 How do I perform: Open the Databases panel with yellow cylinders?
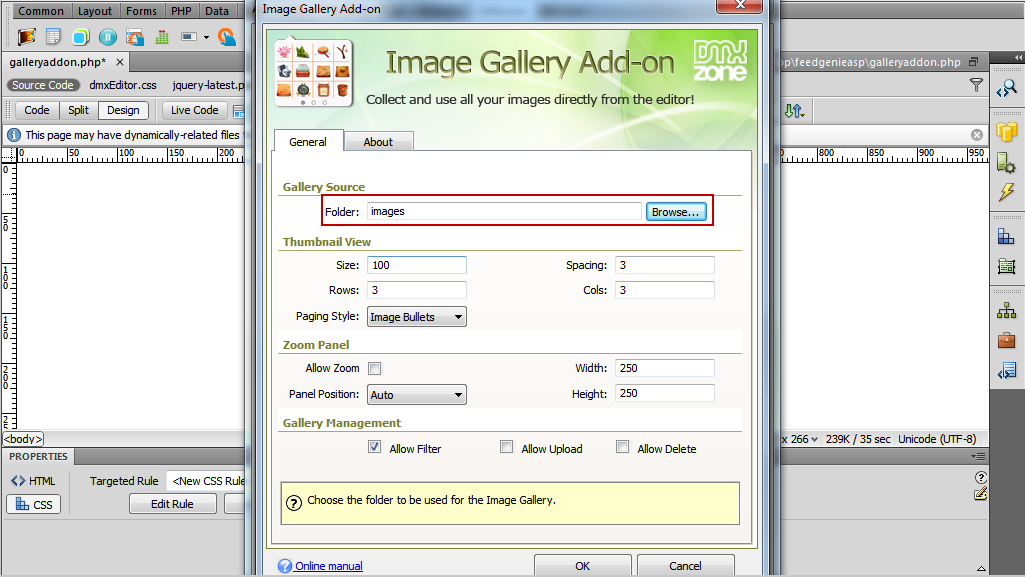click(1007, 131)
